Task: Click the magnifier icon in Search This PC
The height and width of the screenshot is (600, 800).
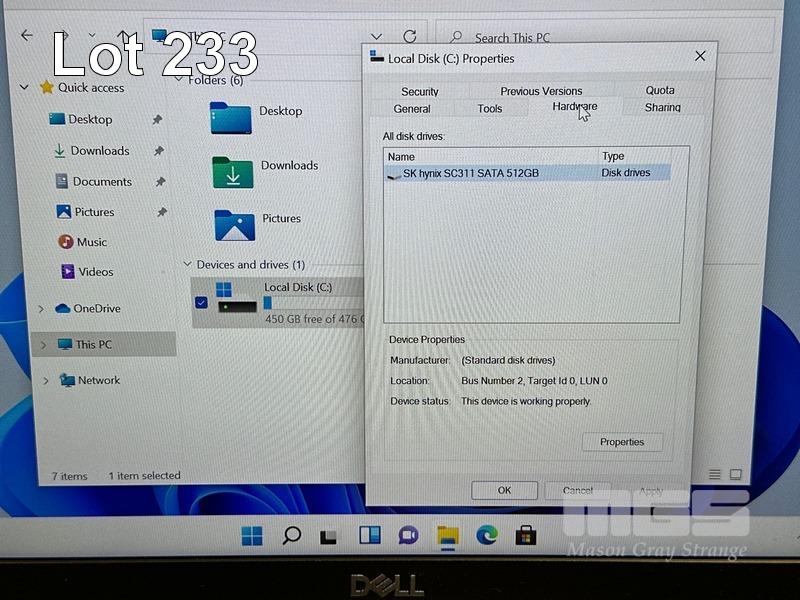Action: 456,37
